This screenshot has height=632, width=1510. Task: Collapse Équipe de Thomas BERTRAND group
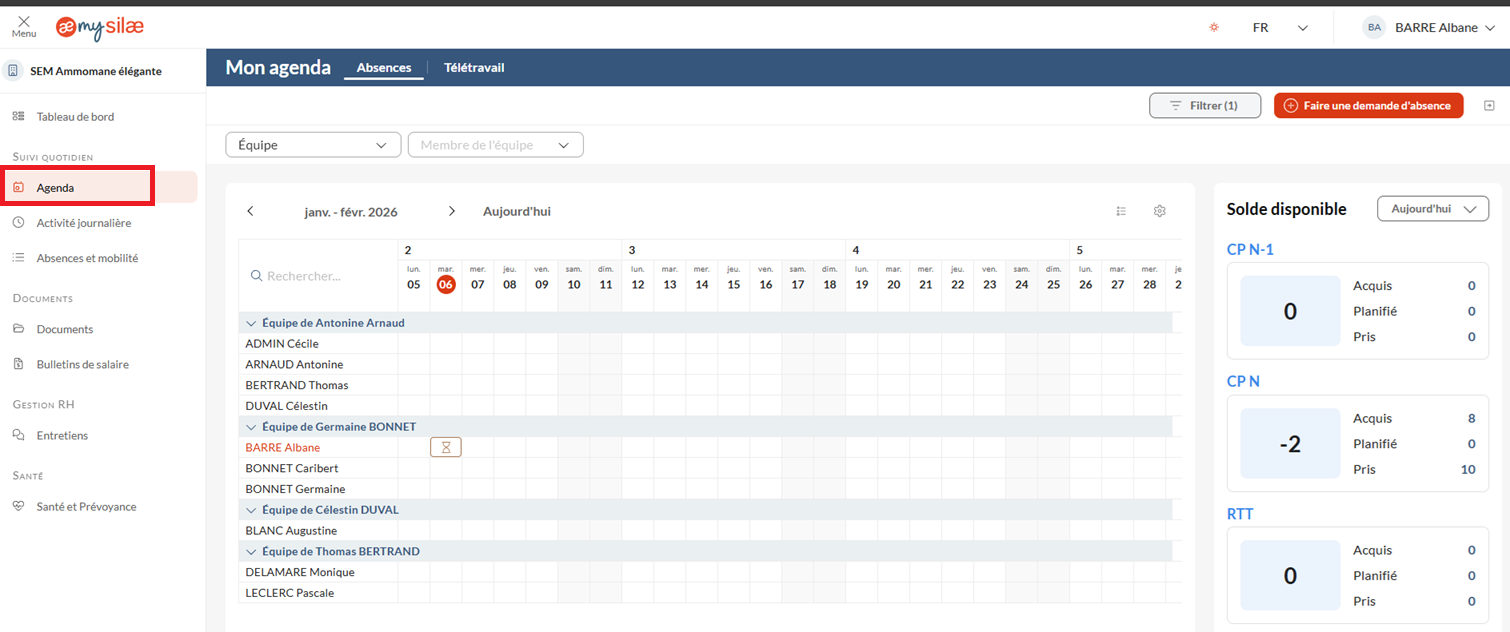pos(252,551)
